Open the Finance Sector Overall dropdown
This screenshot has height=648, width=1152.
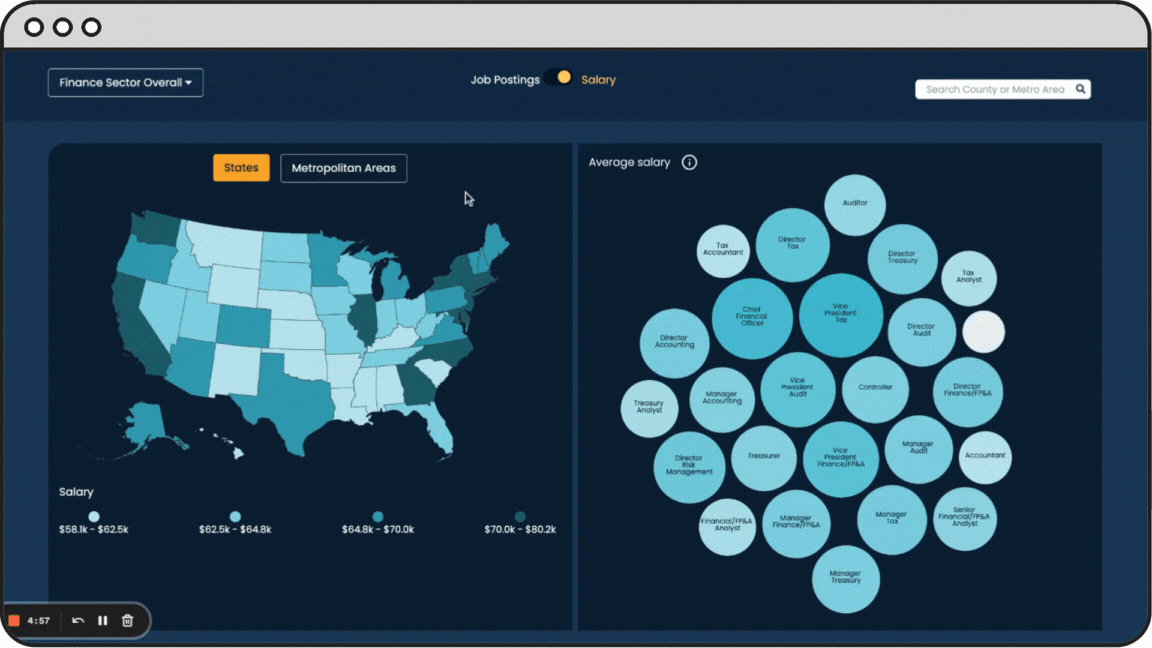[126, 82]
